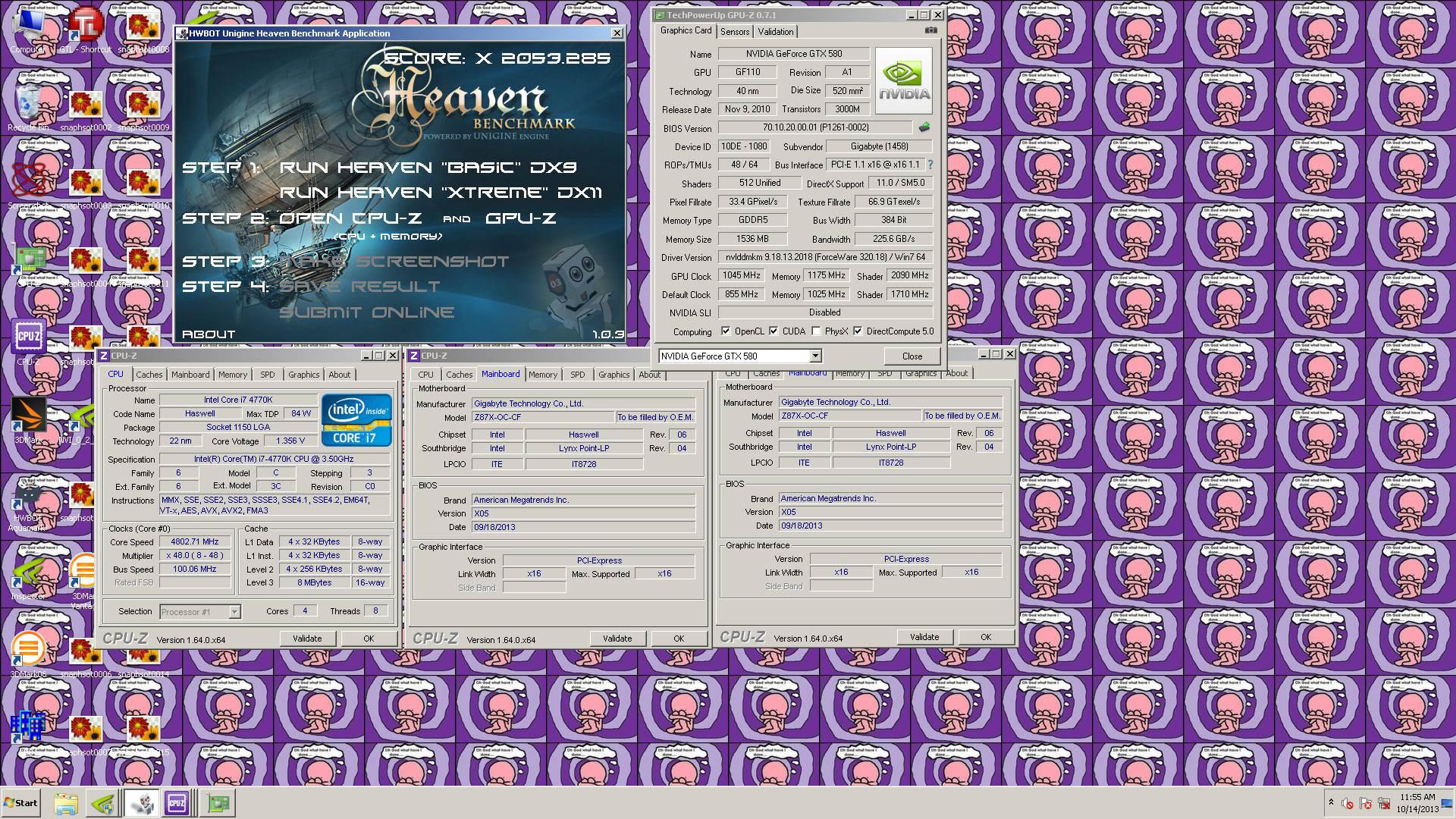This screenshot has height=819, width=1456.
Task: Toggle the PhysX checkbox in GPU-Z
Action: click(x=816, y=331)
